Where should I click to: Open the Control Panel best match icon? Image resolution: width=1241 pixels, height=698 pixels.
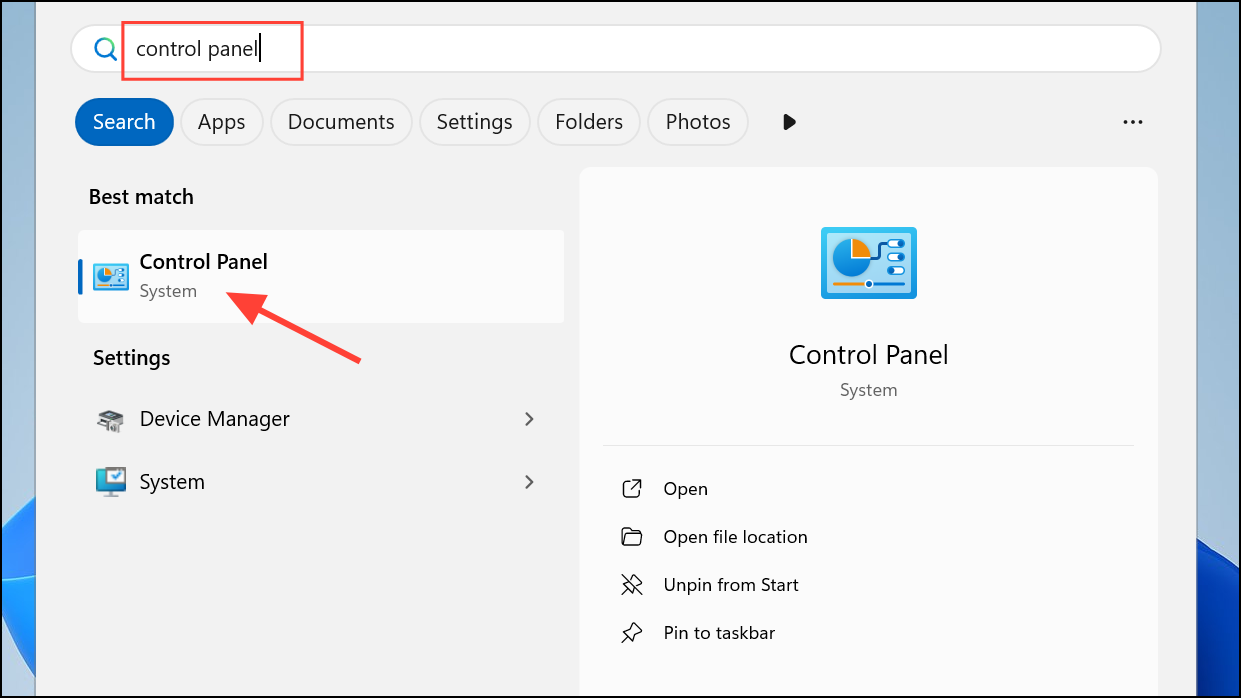pos(110,277)
